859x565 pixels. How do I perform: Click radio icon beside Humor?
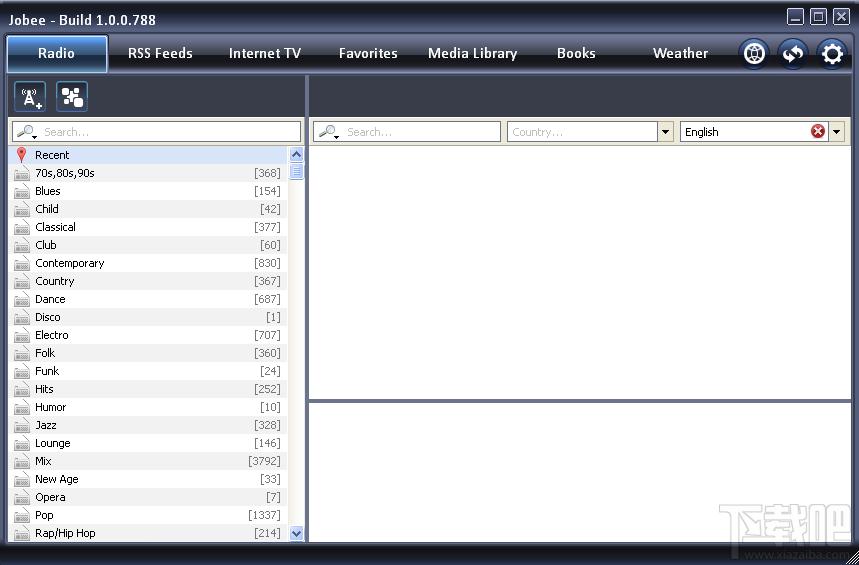coord(22,408)
